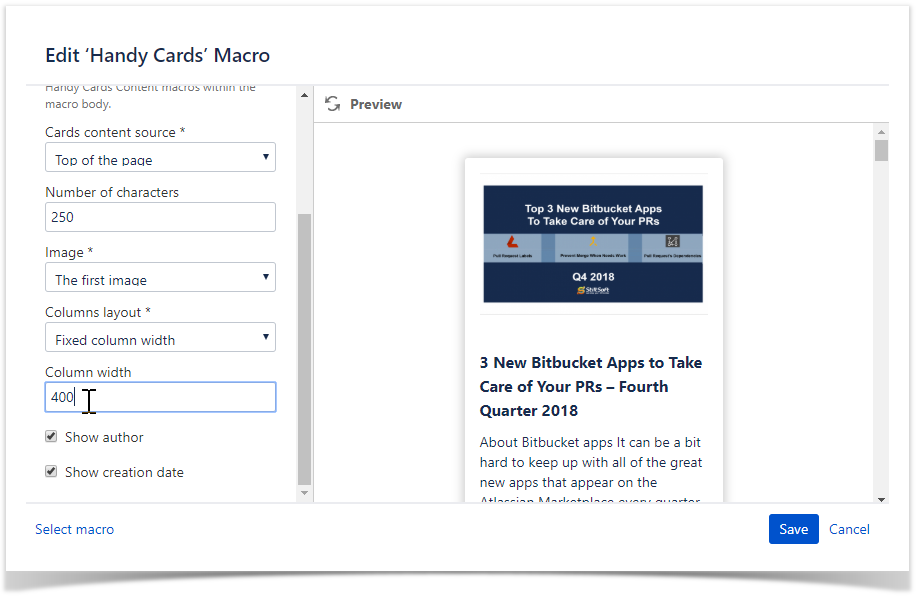Screen dimensions: 923x600
Task: Click the up arrow of the settings panel scrollbar
Action: (305, 95)
